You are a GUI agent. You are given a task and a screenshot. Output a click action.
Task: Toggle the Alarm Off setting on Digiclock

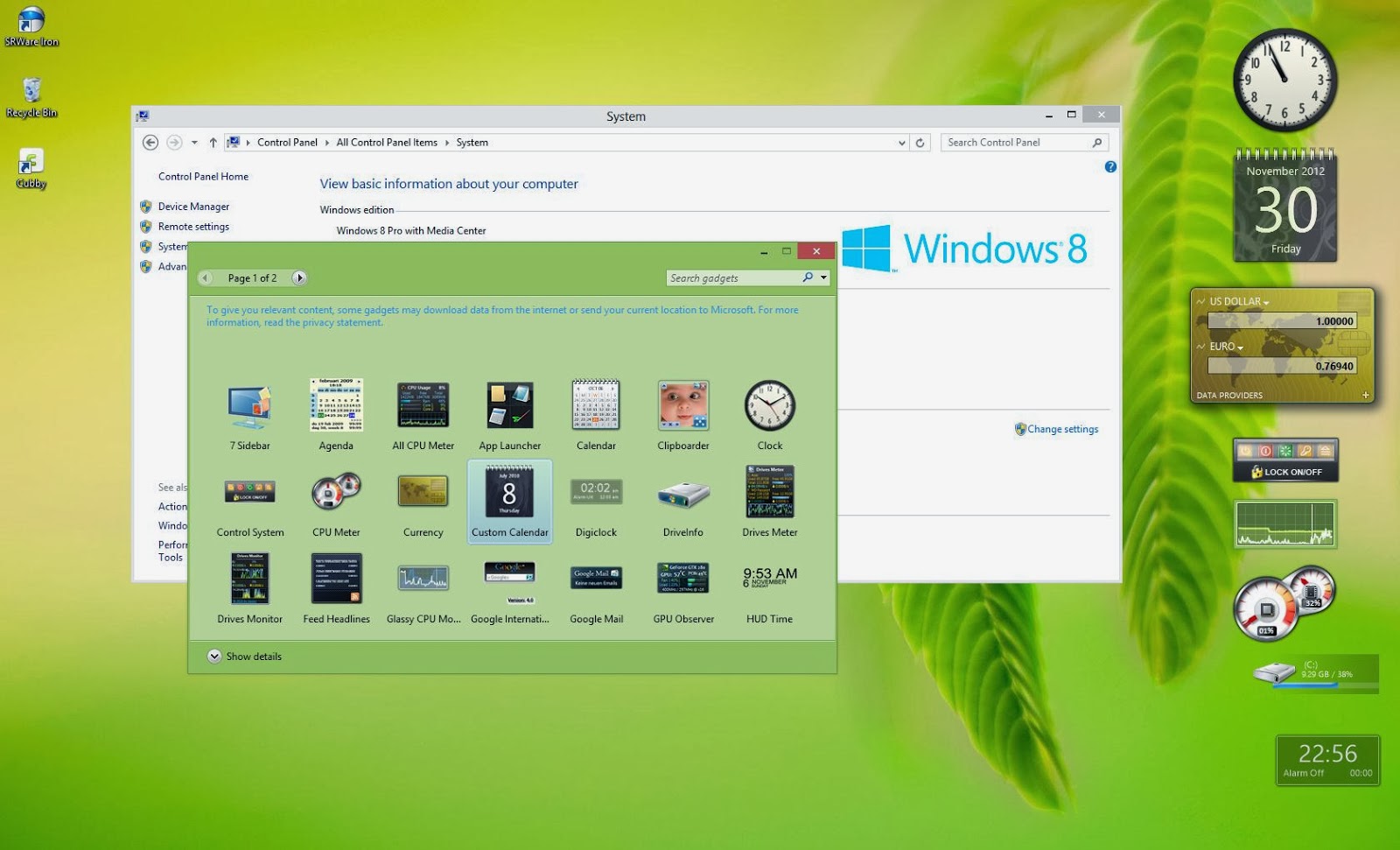coord(1304,773)
